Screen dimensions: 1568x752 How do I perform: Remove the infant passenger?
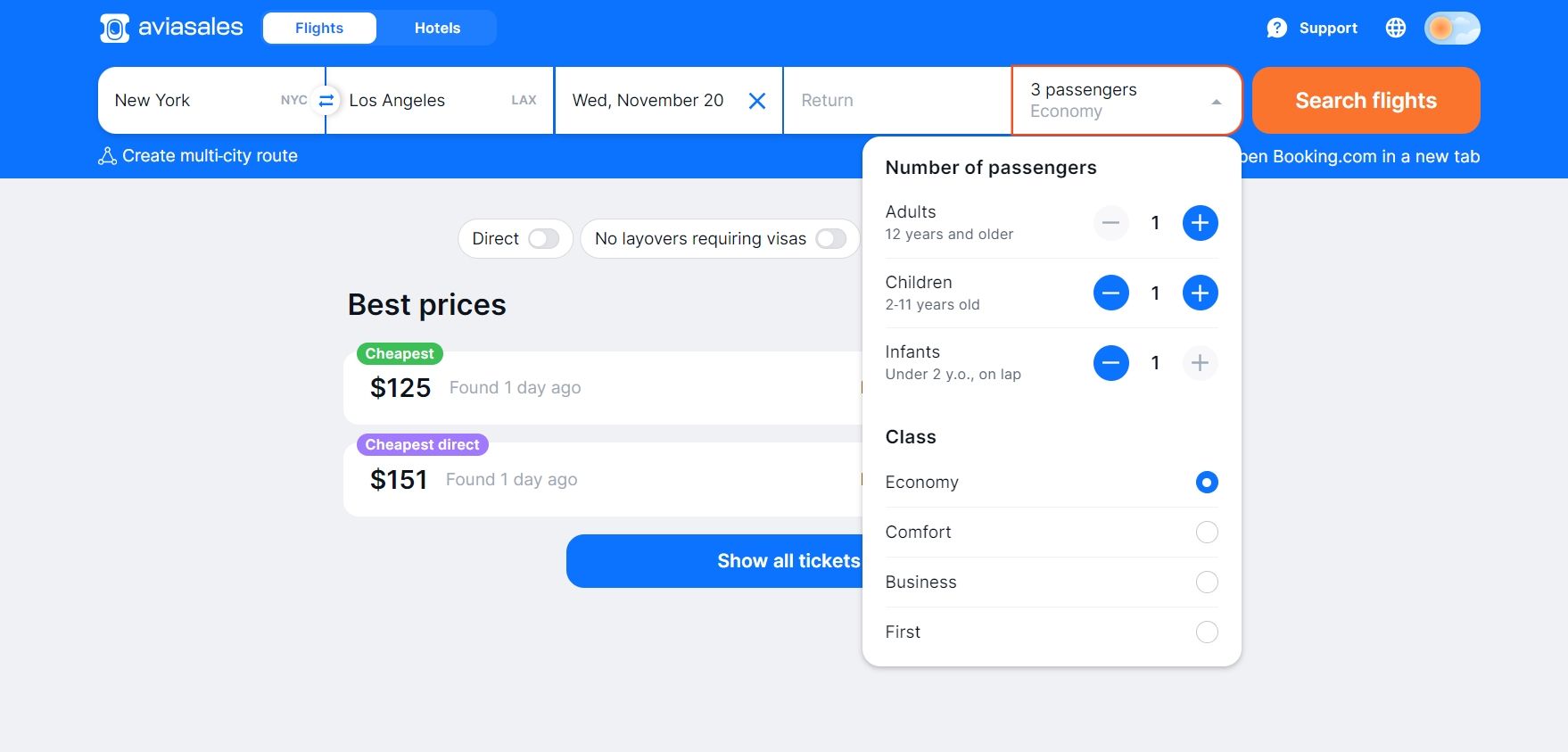point(1111,363)
